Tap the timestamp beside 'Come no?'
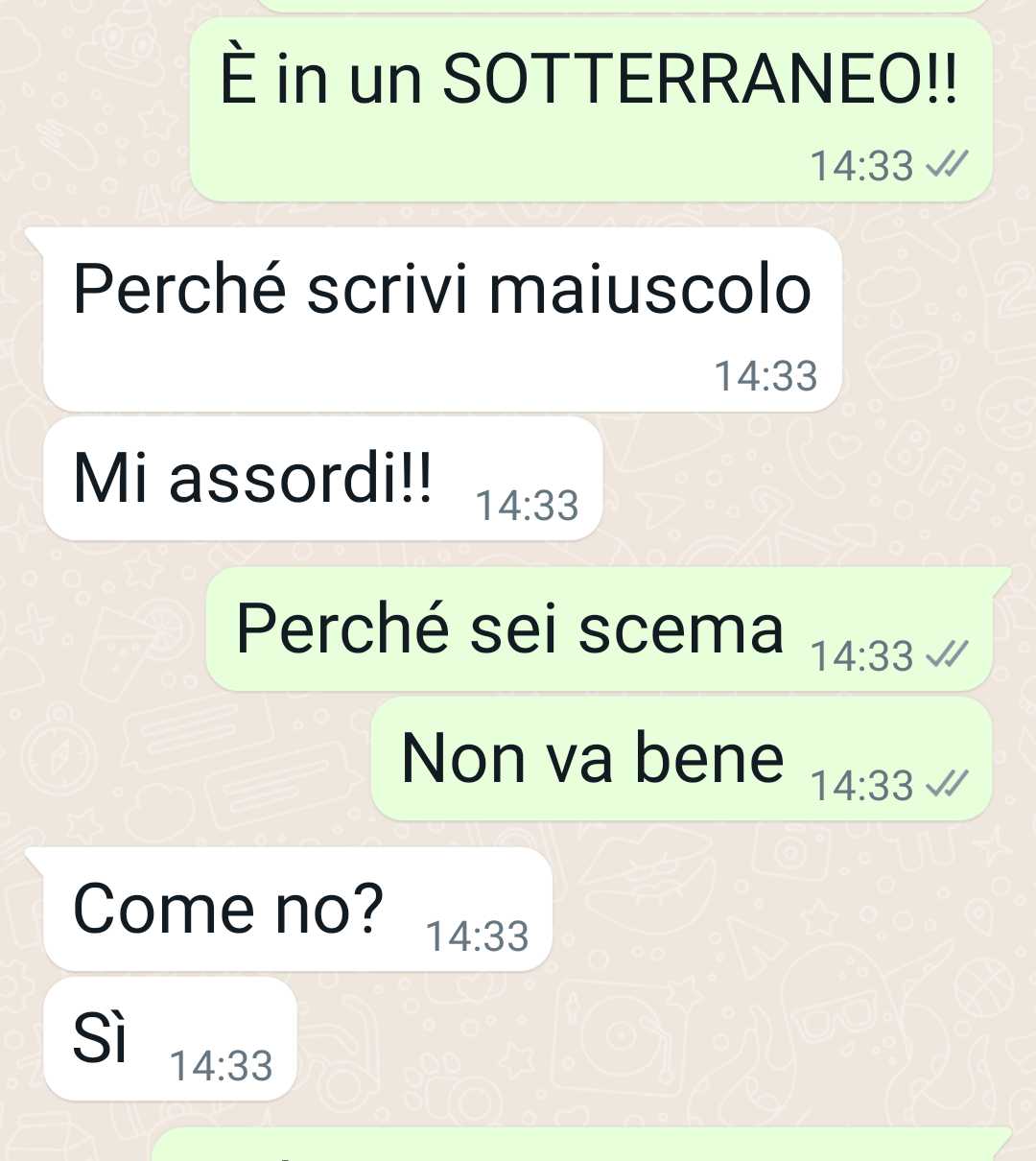1036x1161 pixels. 477,936
